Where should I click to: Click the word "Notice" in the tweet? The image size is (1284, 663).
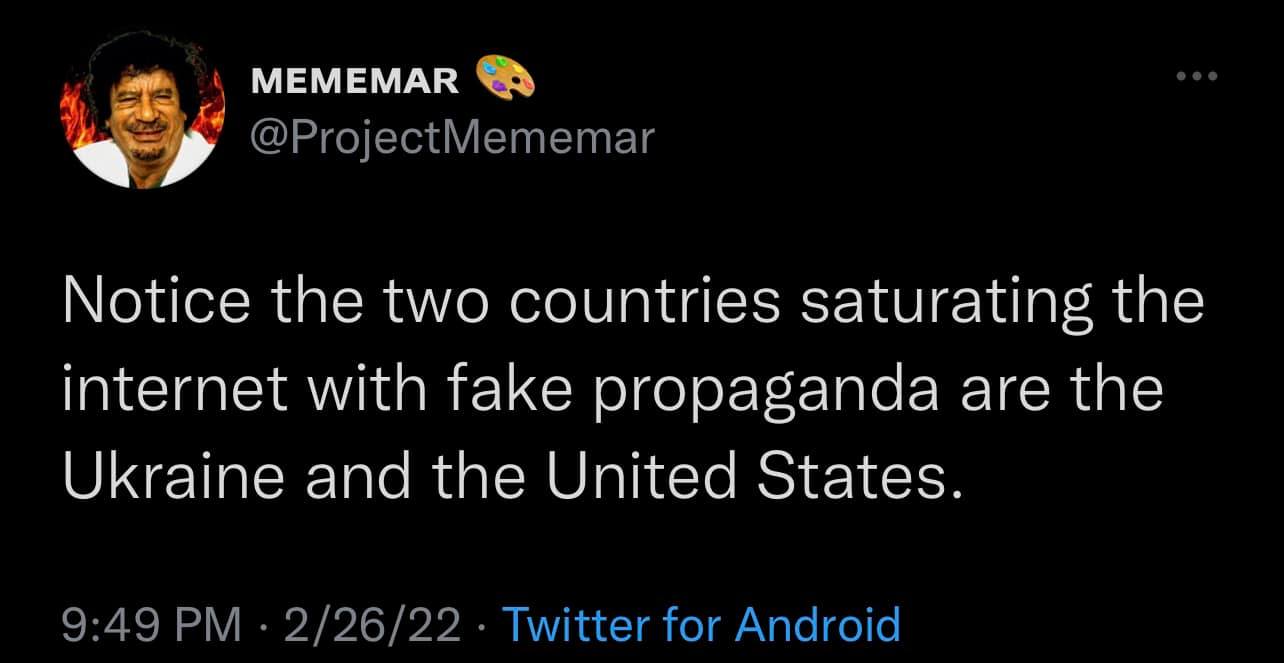point(144,302)
